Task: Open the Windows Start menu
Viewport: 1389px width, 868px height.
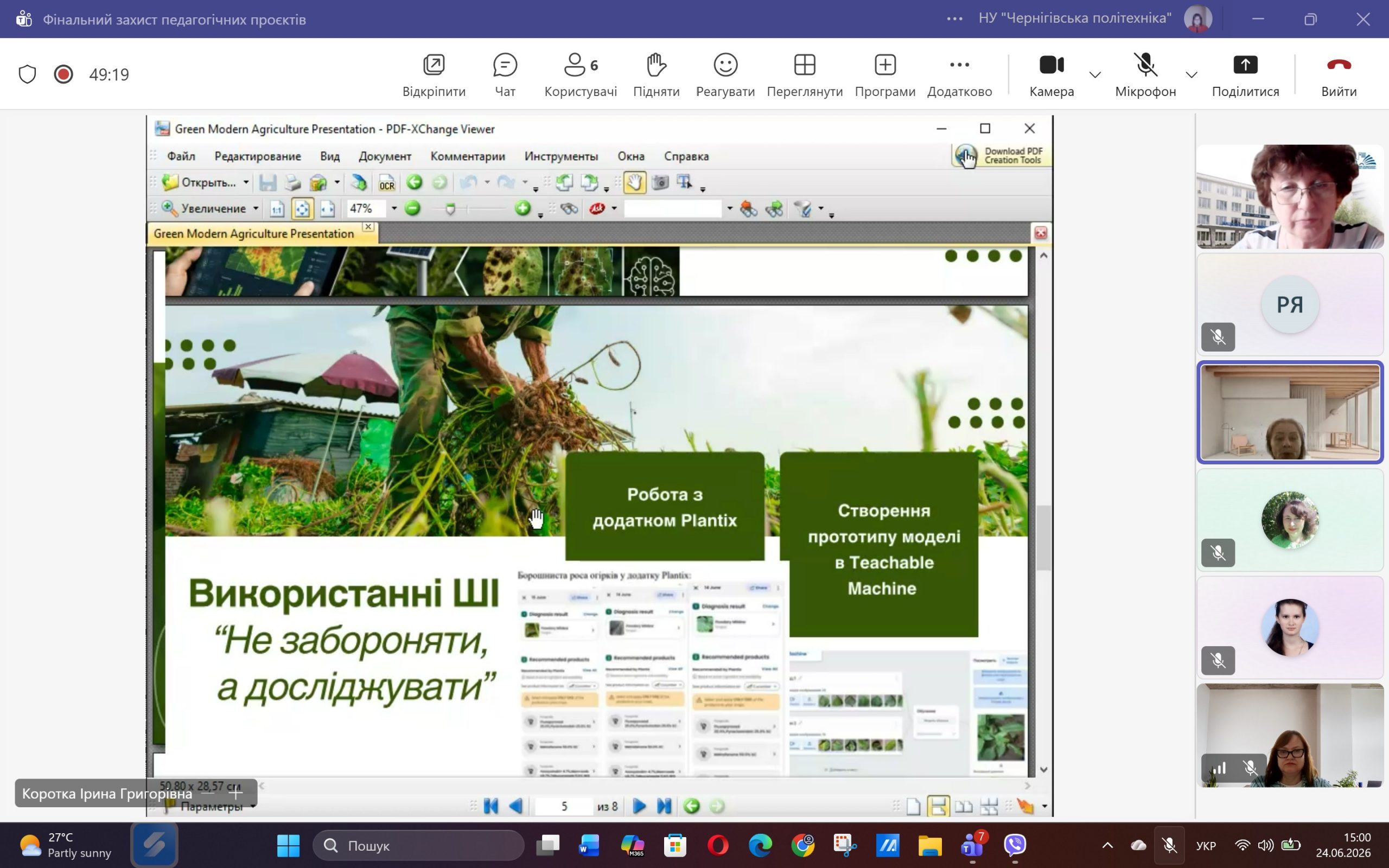Action: [x=288, y=846]
